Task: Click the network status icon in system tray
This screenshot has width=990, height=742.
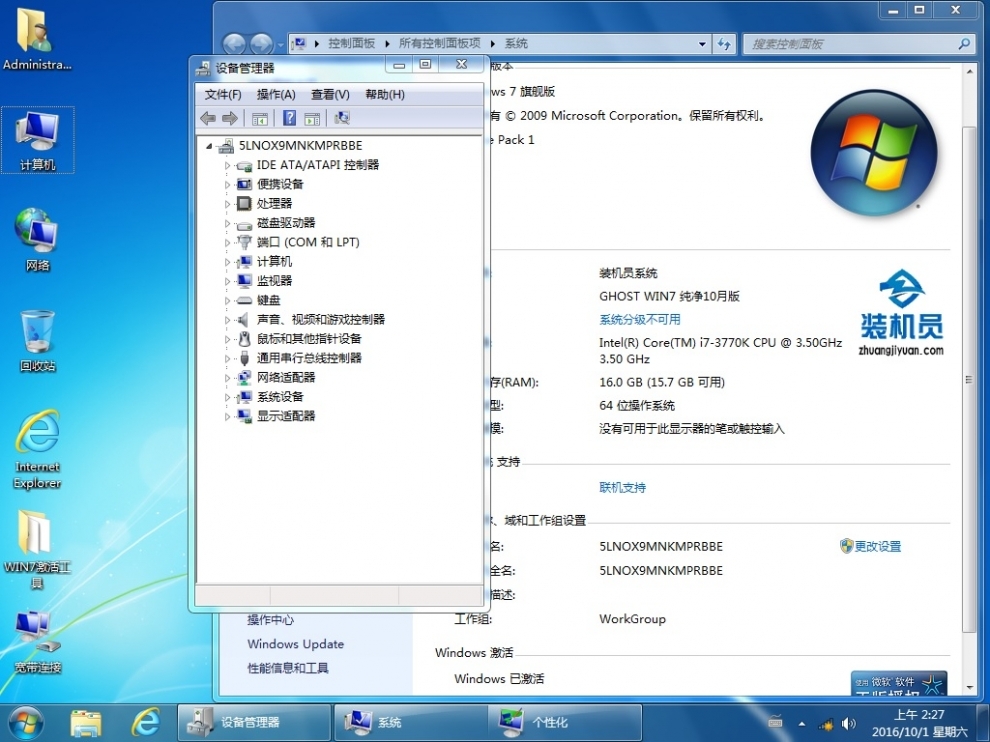Action: tap(826, 722)
